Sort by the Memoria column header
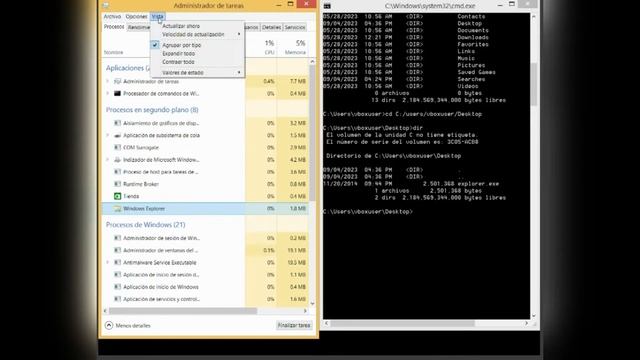 point(295,52)
